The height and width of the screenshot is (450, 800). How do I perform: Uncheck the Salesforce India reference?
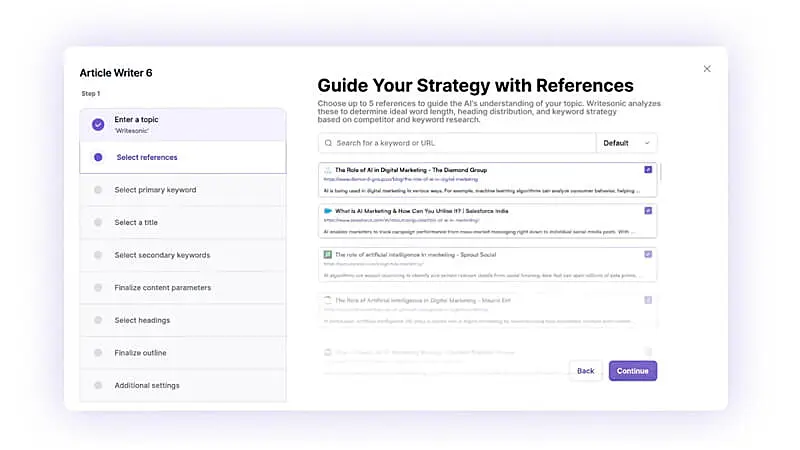tap(648, 211)
